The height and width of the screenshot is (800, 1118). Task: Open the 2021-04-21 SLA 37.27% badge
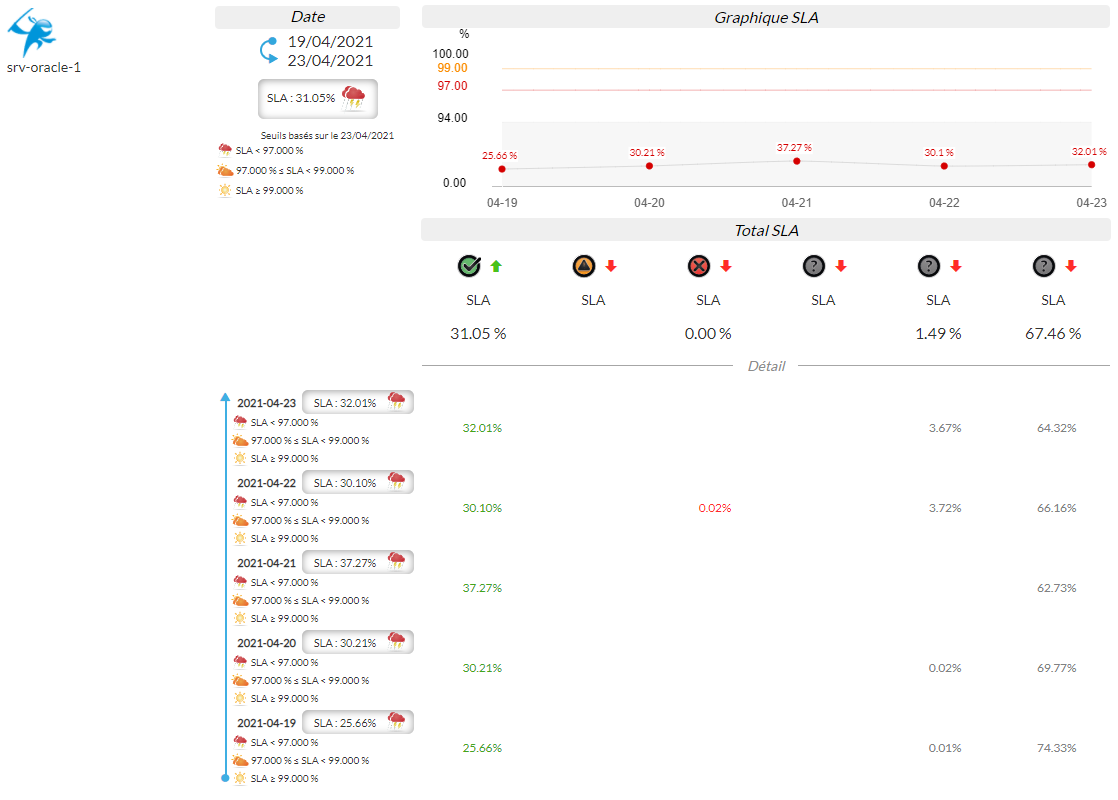point(357,562)
